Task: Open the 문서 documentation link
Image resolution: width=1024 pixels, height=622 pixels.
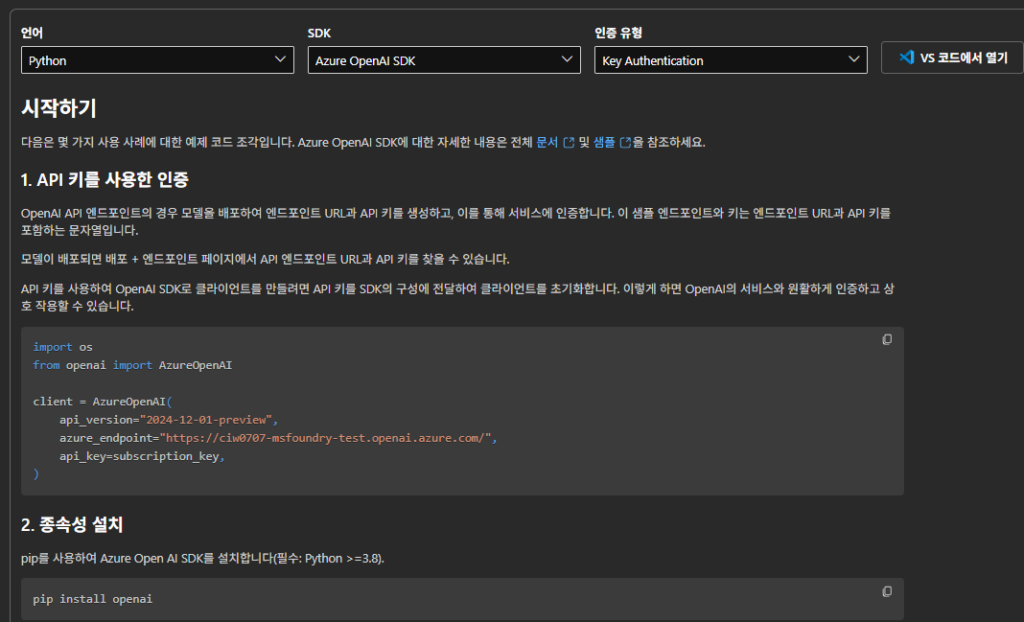Action: [548, 142]
